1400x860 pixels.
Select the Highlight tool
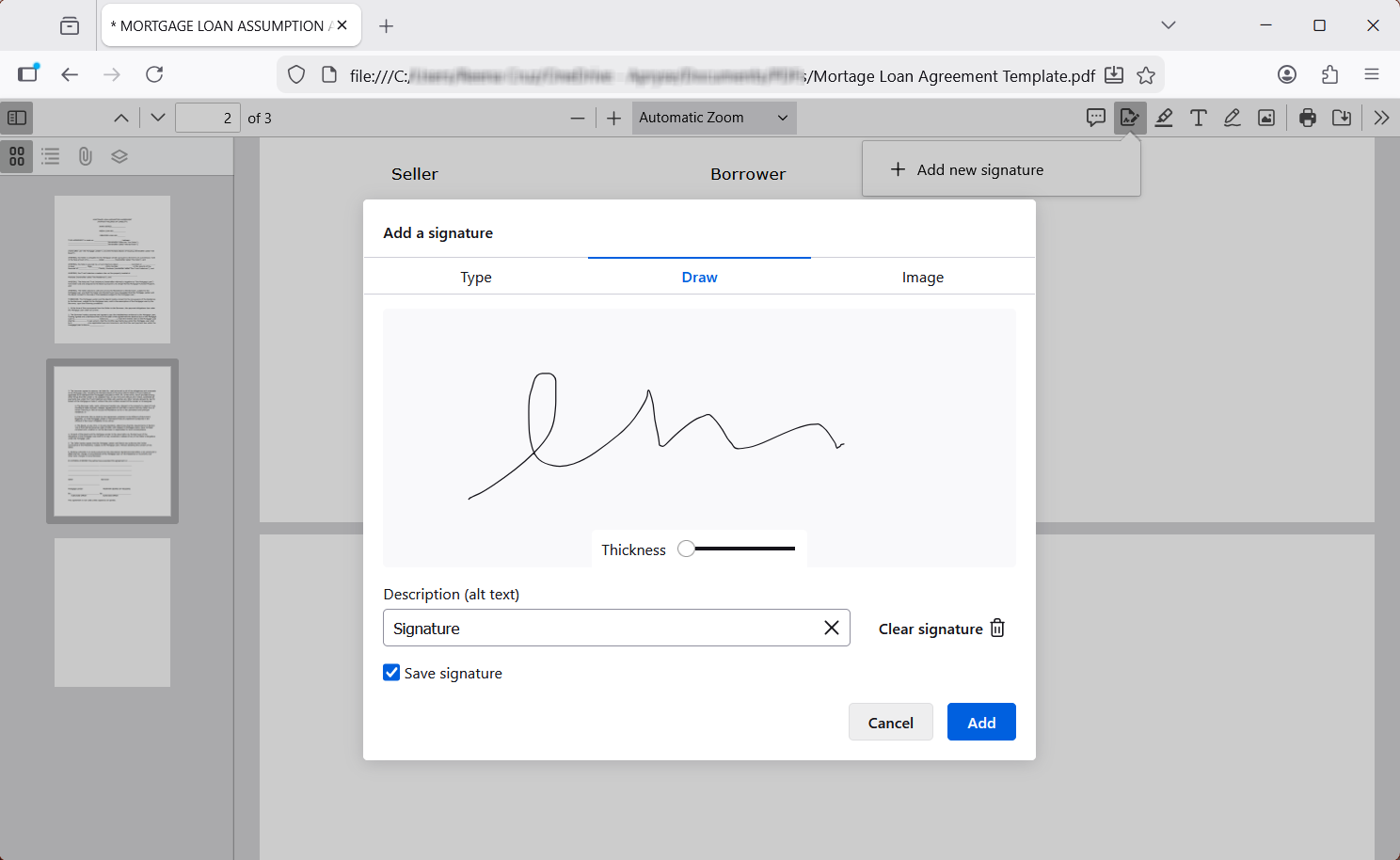[1164, 118]
